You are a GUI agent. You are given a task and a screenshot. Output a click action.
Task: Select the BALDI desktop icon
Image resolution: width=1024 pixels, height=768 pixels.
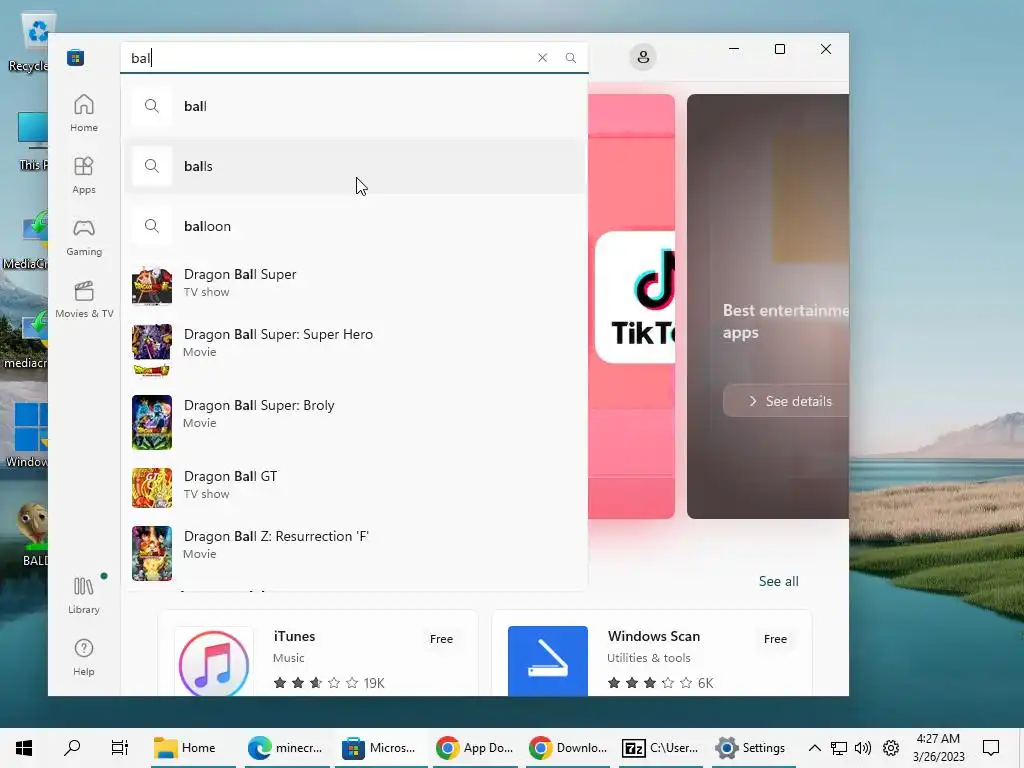point(33,534)
